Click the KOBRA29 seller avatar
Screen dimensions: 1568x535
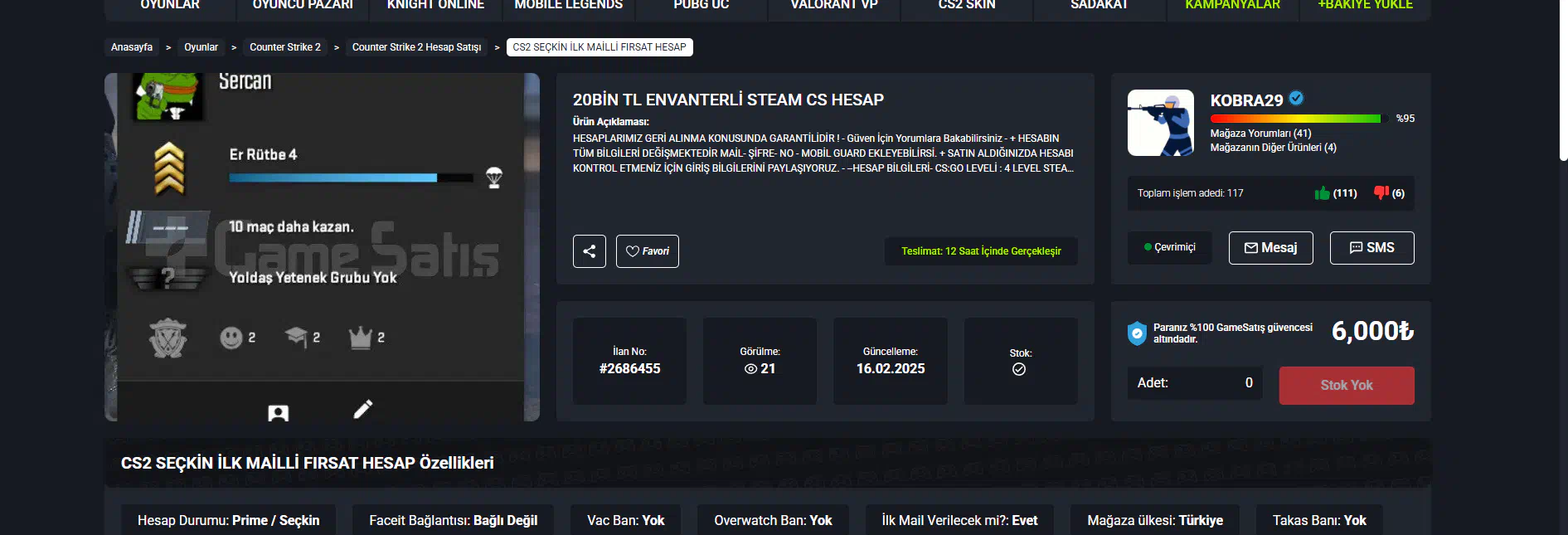pos(1161,123)
